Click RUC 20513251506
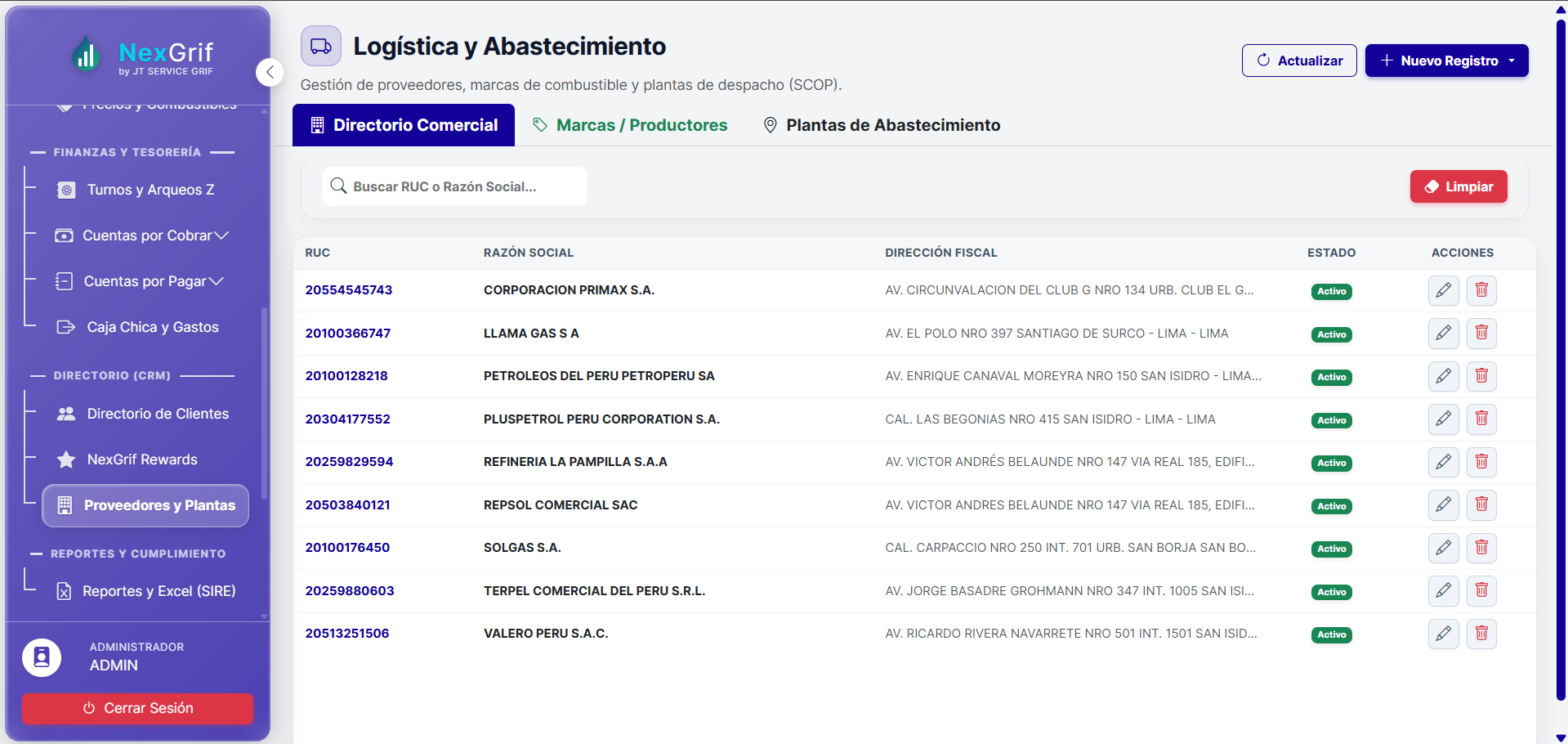The width and height of the screenshot is (1568, 744). point(347,634)
